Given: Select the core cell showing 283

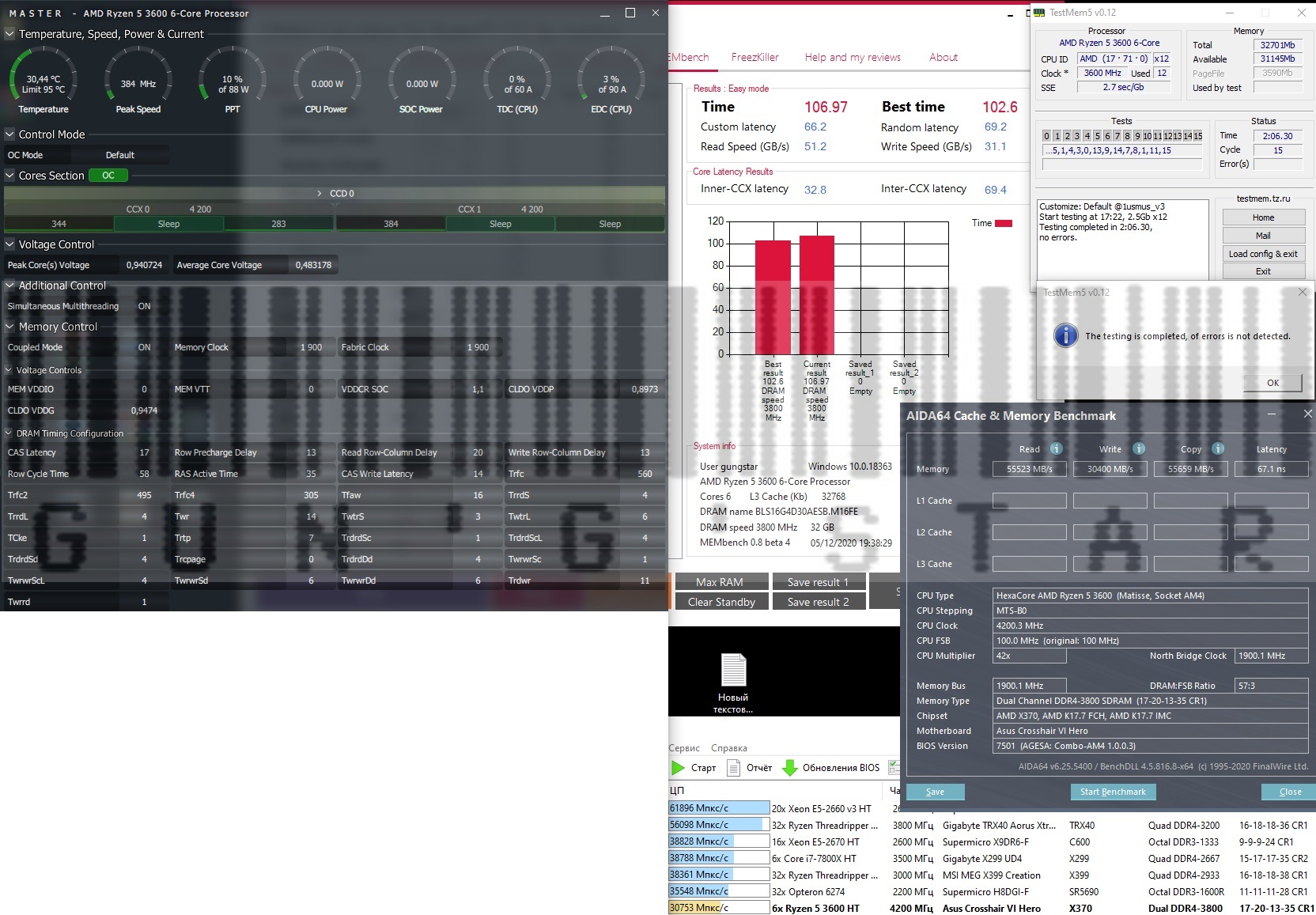Looking at the screenshot, I should tap(278, 224).
